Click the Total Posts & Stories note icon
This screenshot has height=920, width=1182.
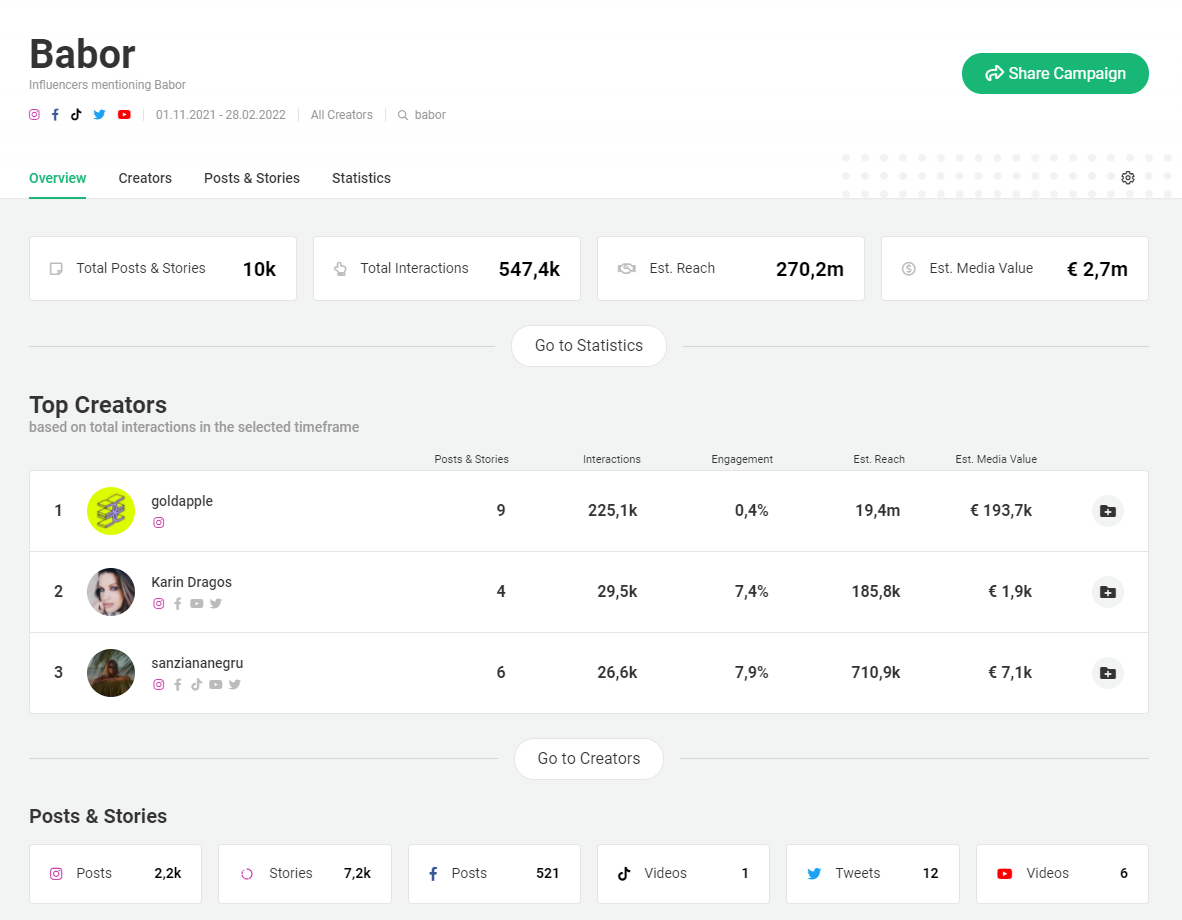click(56, 269)
